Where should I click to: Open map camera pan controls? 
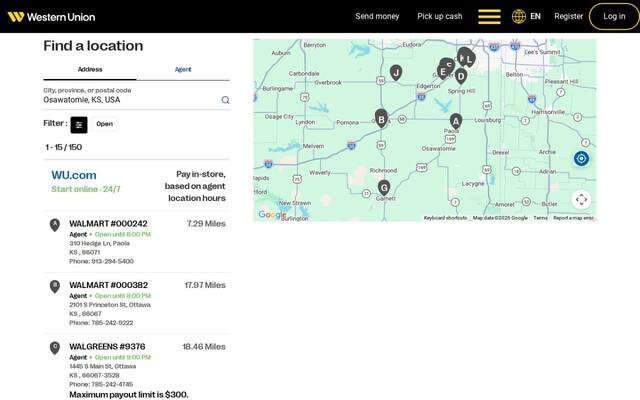(581, 200)
